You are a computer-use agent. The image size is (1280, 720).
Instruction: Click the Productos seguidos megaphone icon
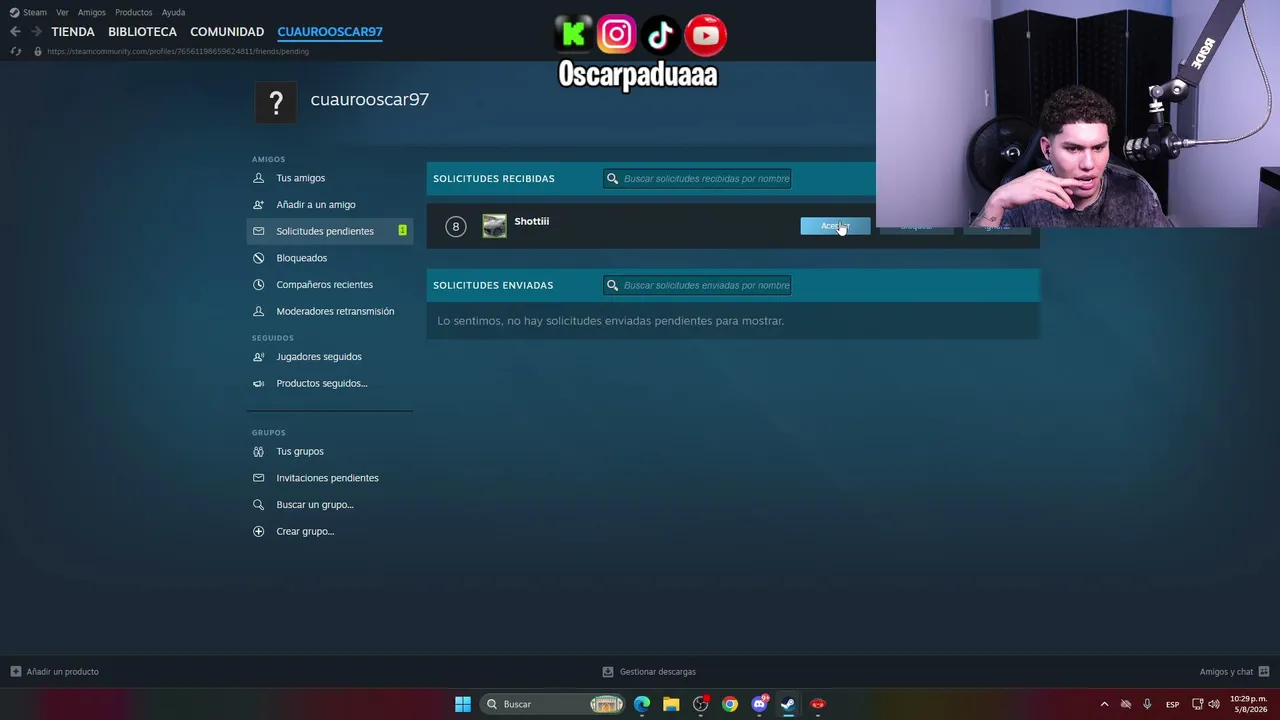pyautogui.click(x=259, y=383)
